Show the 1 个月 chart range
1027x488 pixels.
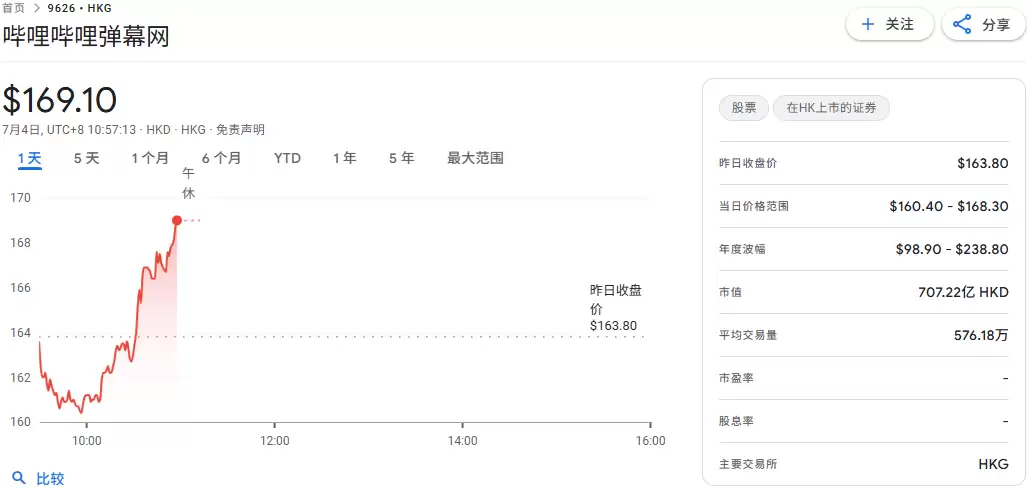tap(150, 158)
